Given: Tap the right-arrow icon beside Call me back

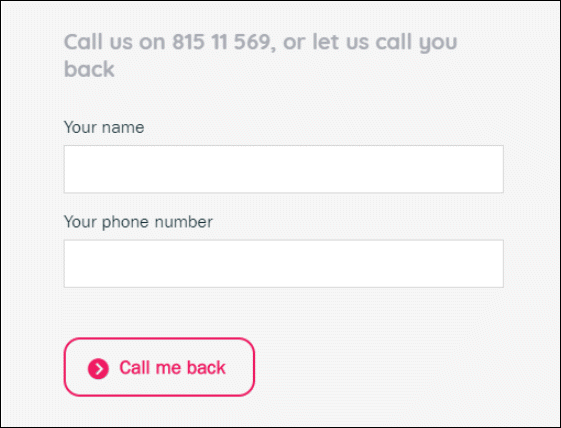Looking at the screenshot, I should [98, 369].
